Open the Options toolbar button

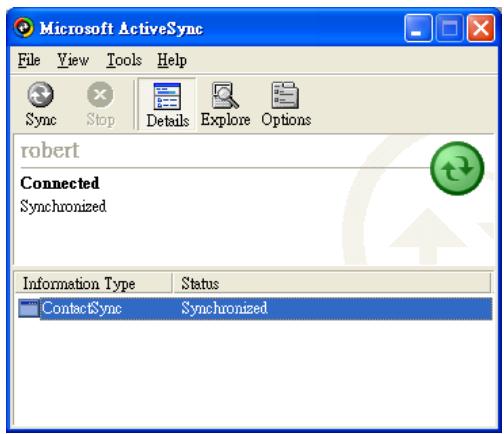coord(286,104)
